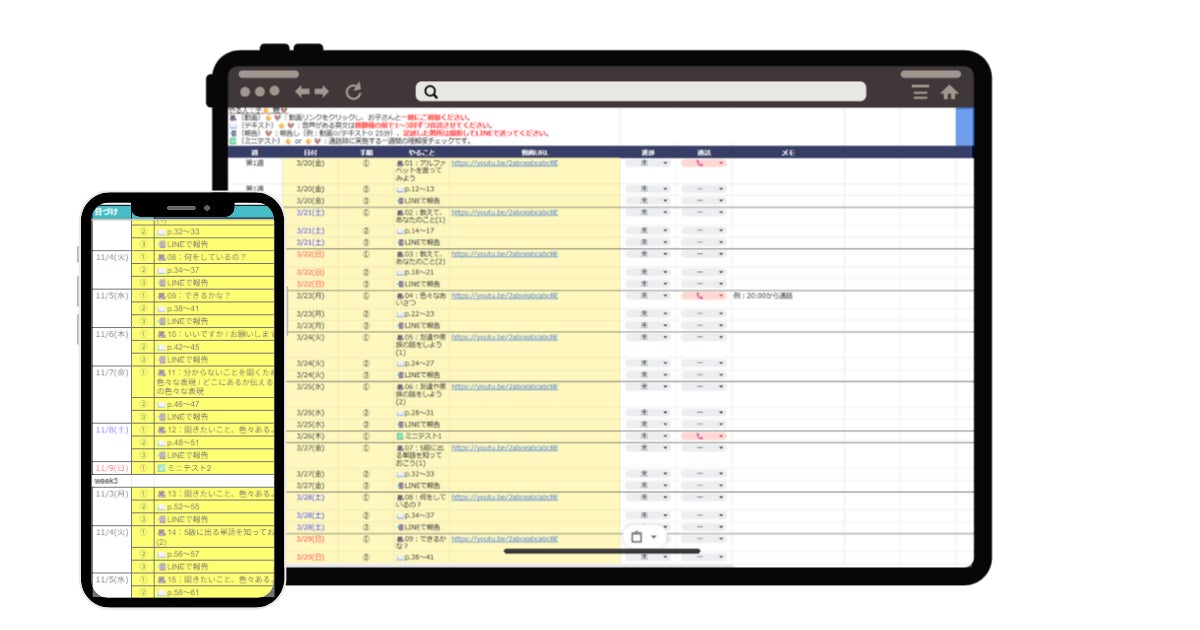The width and height of the screenshot is (1200, 630).
Task: Open 進捗 dropdown in ミニテスト1 row
Action: coord(648,436)
